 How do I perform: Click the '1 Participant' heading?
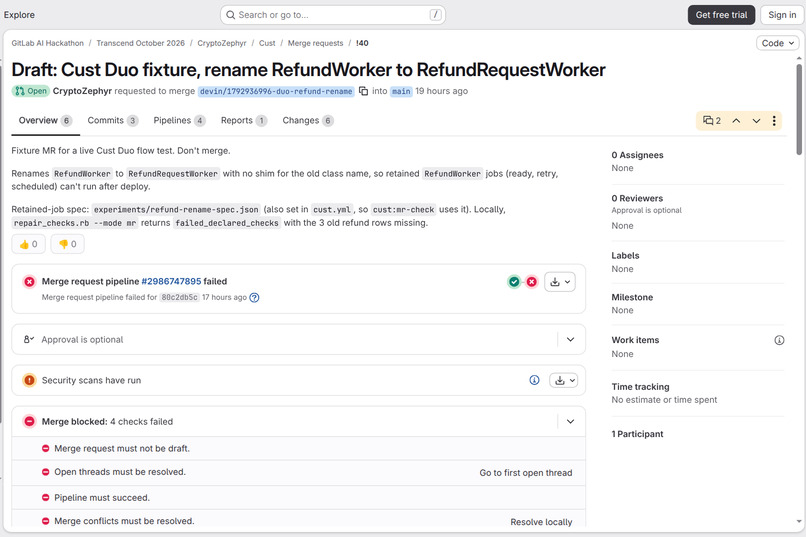(637, 434)
